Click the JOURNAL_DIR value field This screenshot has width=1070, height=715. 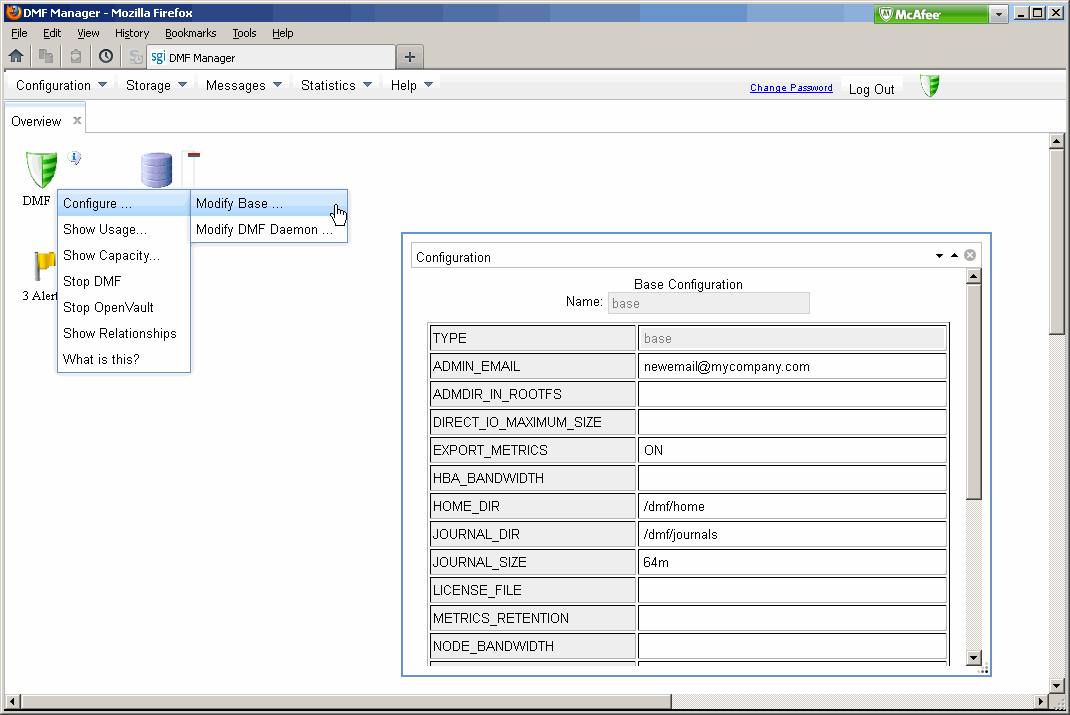pyautogui.click(x=792, y=534)
